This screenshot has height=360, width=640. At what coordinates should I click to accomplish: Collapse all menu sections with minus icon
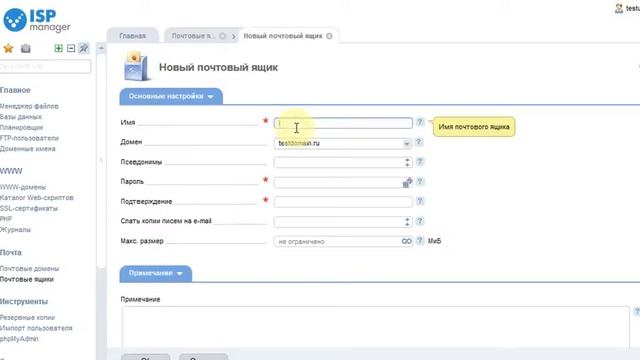pyautogui.click(x=71, y=48)
